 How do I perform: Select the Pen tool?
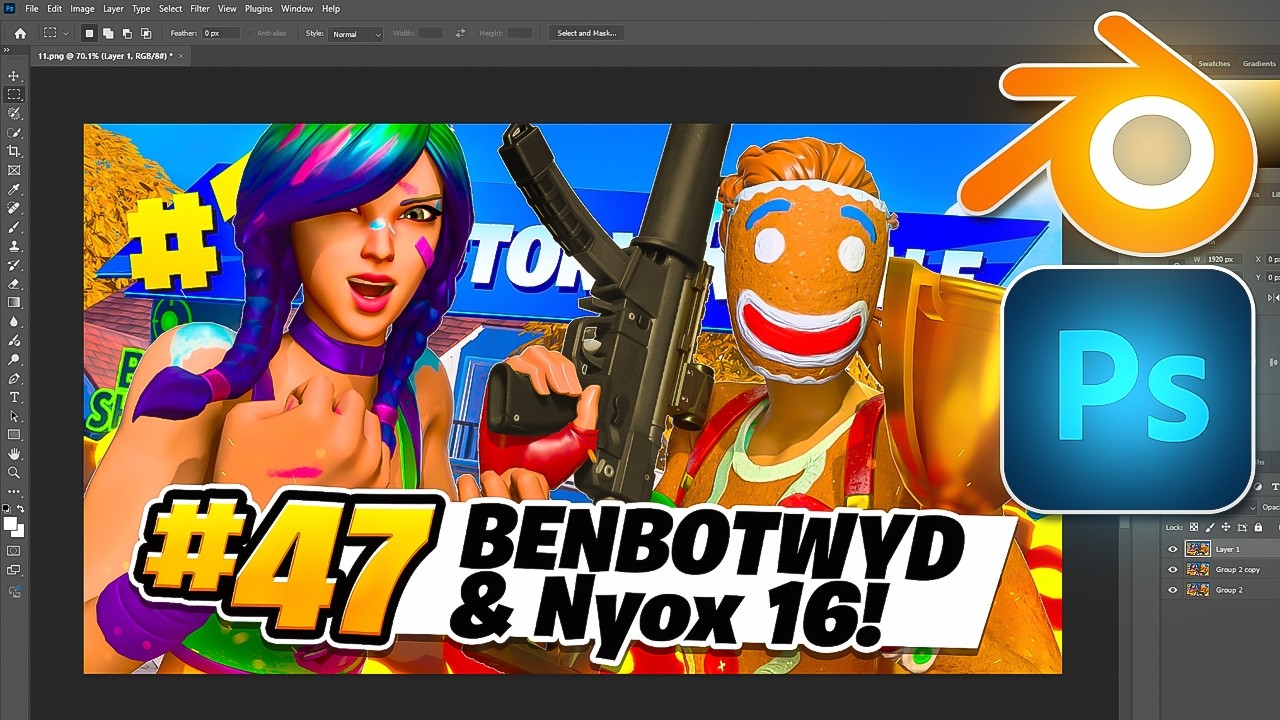click(14, 379)
